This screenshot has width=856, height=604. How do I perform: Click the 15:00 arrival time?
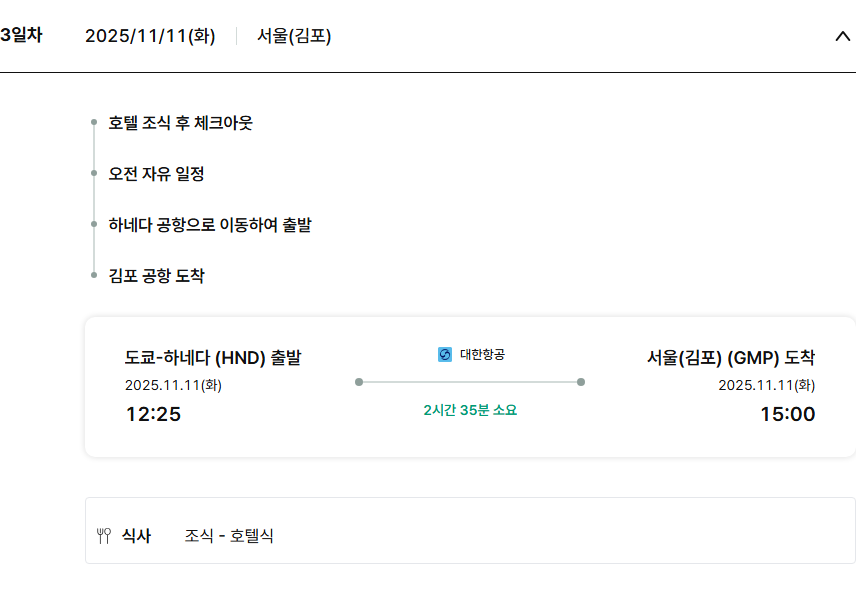[787, 414]
